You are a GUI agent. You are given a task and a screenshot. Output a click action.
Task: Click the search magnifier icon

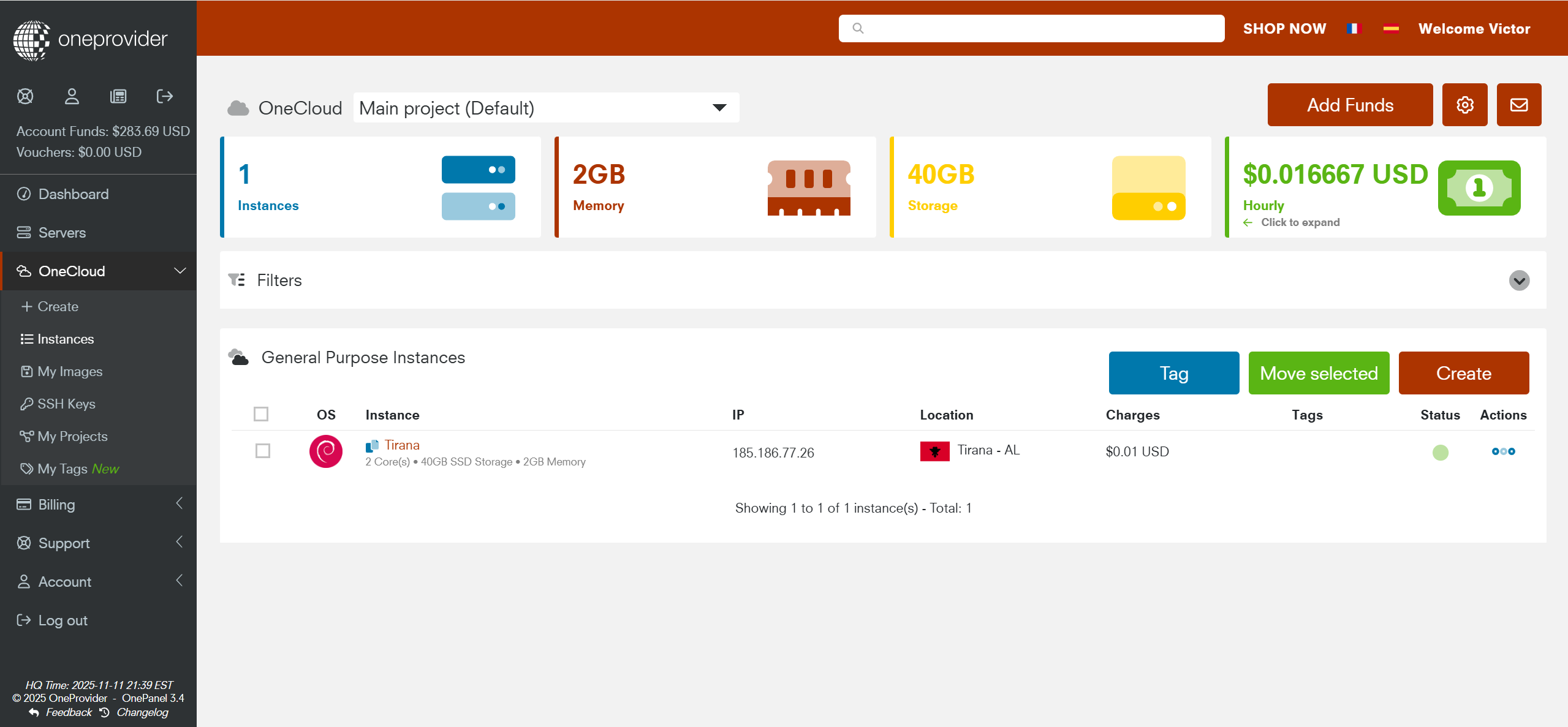coord(858,28)
